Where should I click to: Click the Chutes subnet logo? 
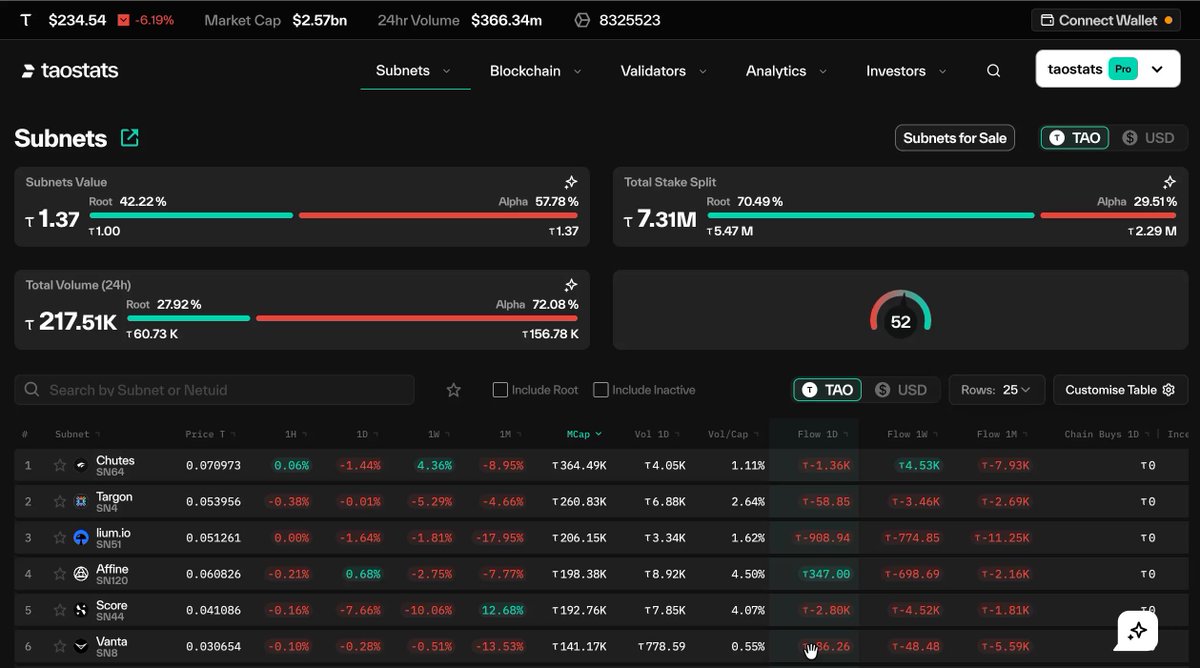point(81,466)
